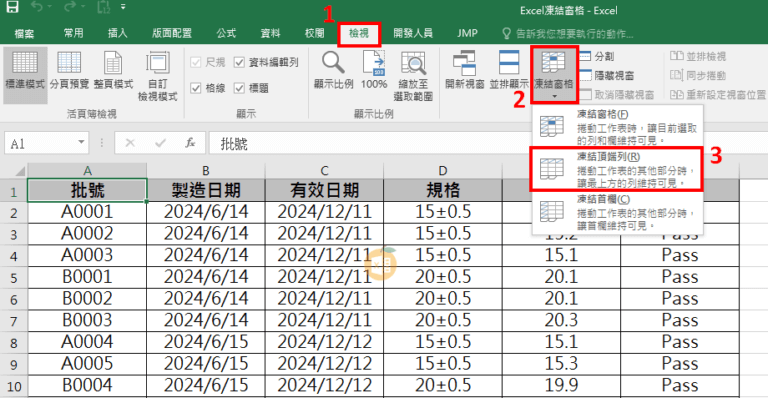Toggle the 資料編輯列 formula bar checkbox
The width and height of the screenshot is (768, 398).
(x=239, y=62)
